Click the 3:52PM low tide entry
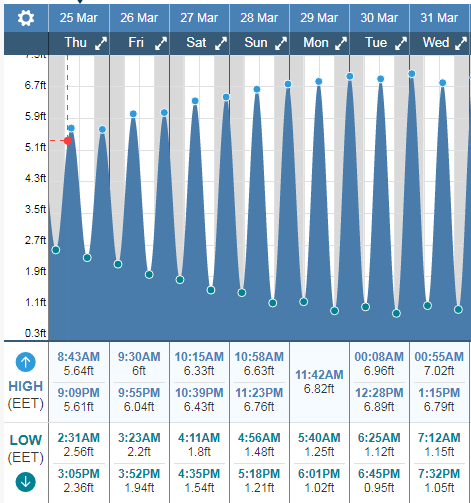Viewport: 471px width, 503px height. coord(139,480)
